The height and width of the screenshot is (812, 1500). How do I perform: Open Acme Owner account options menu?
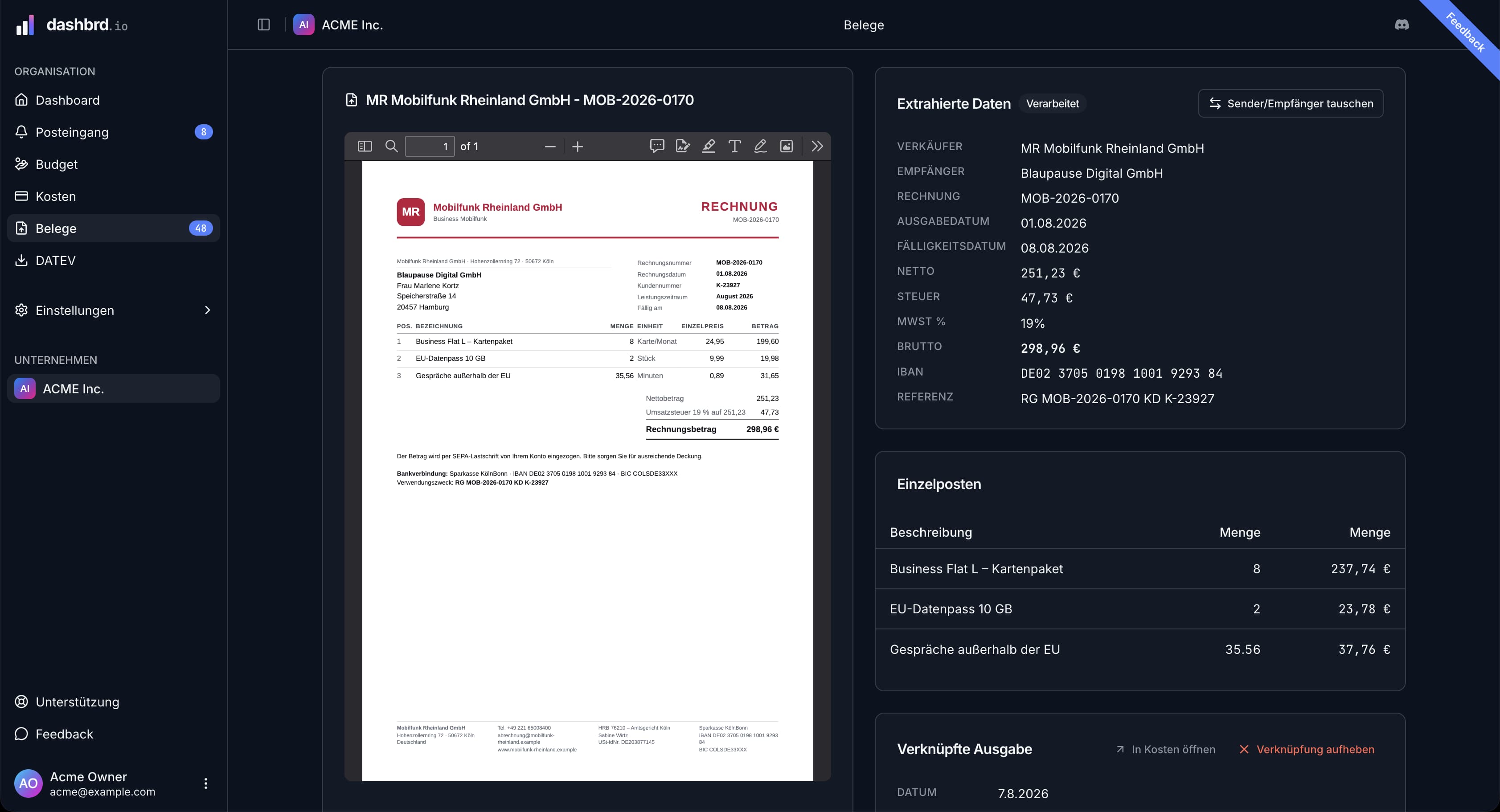(205, 783)
